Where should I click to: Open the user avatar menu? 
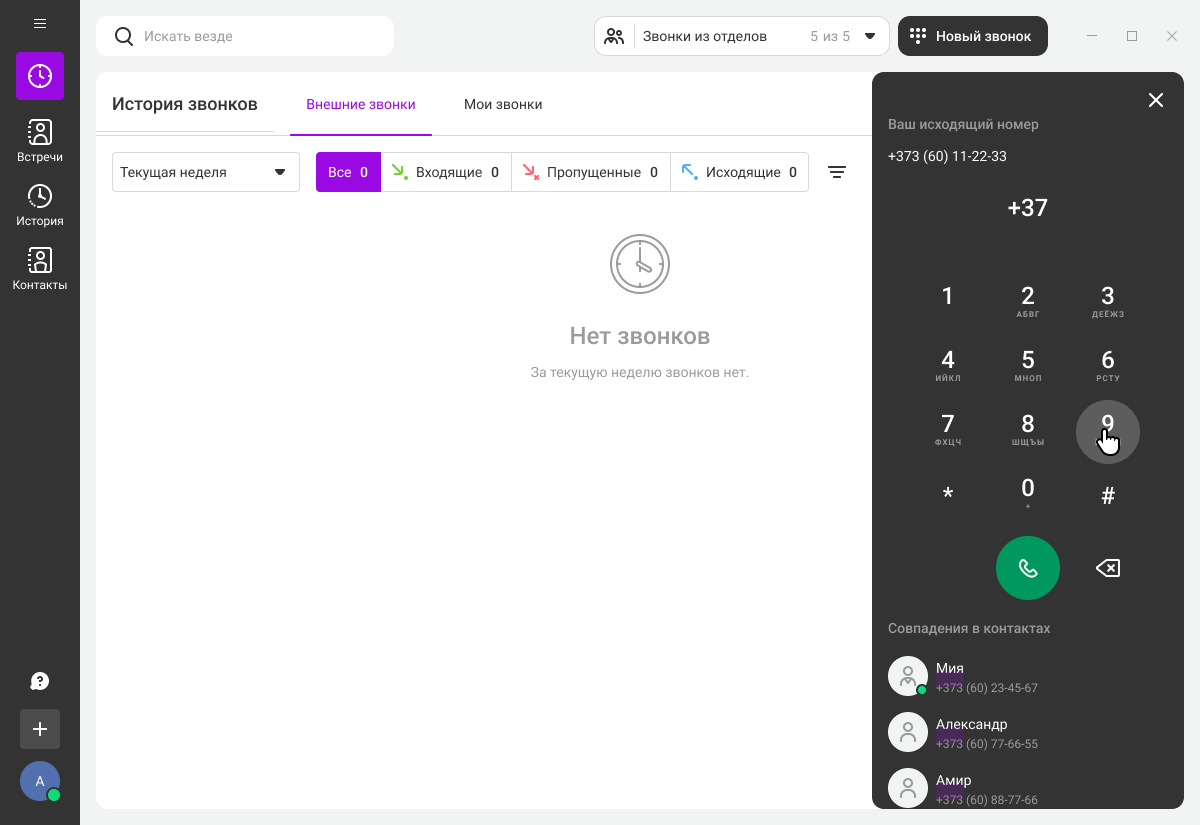(40, 781)
